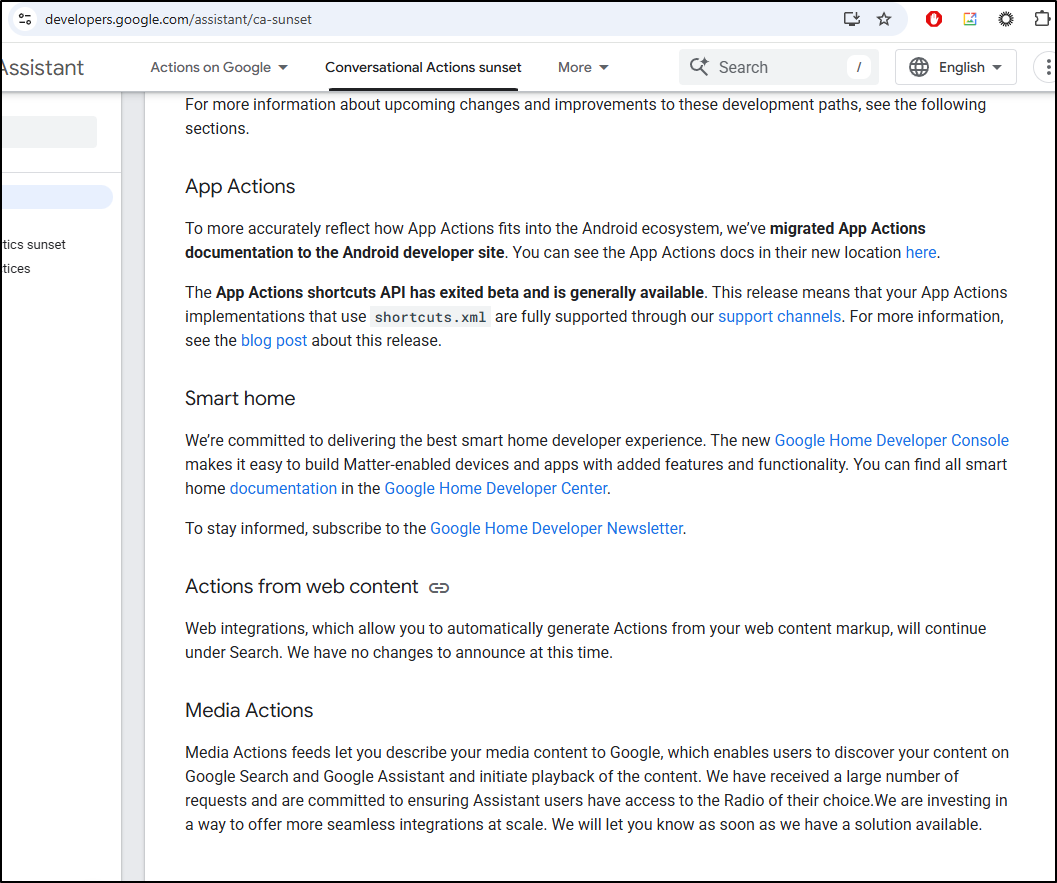The width and height of the screenshot is (1057, 883).
Task: Click the Search input field
Action: pos(779,67)
